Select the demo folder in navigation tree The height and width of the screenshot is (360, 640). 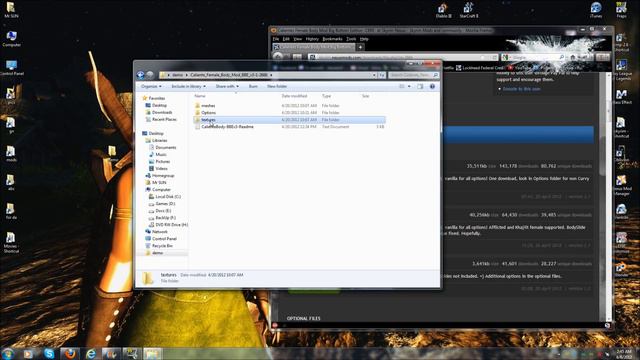157,253
